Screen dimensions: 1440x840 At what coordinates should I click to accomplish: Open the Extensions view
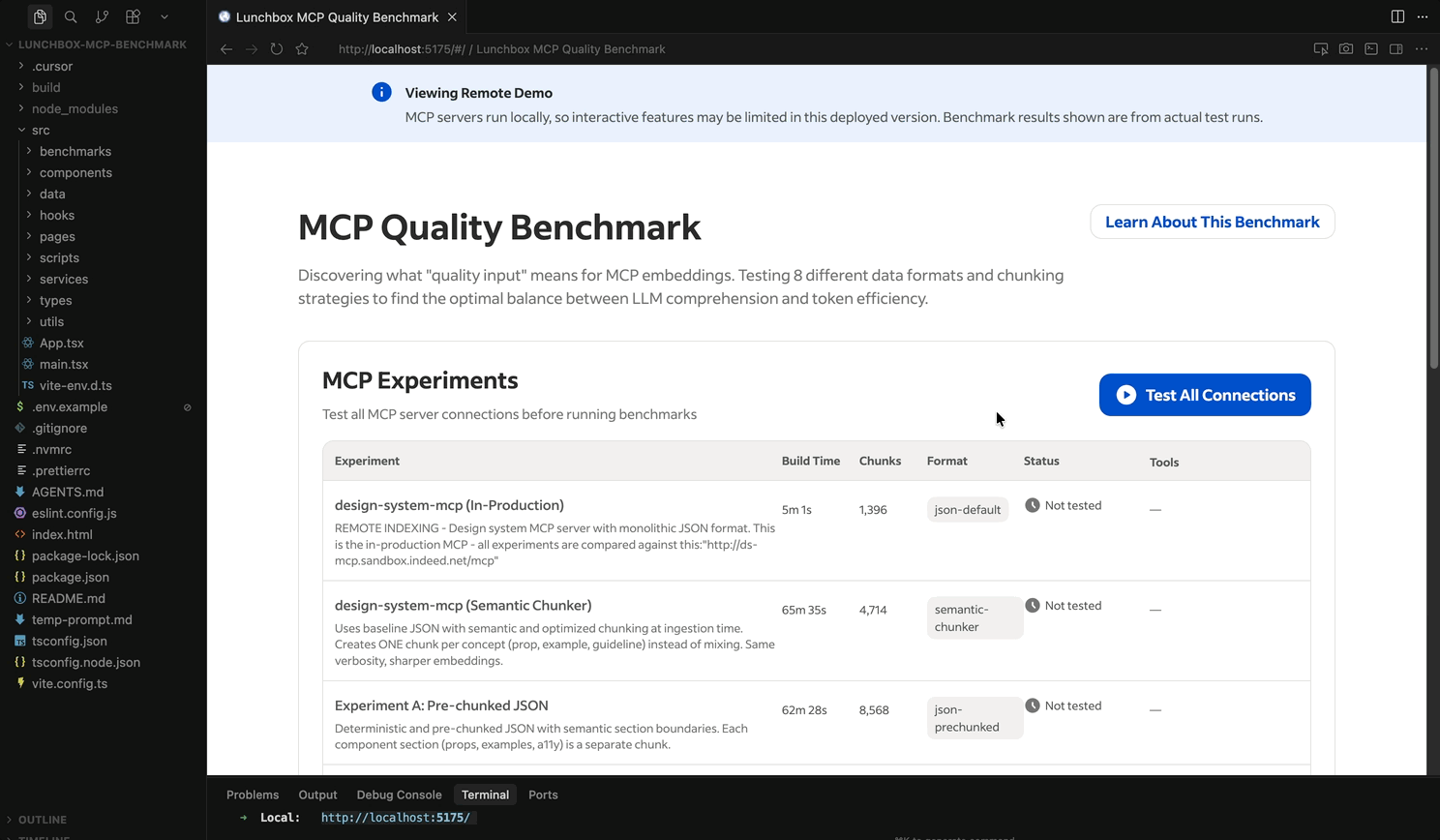point(133,16)
